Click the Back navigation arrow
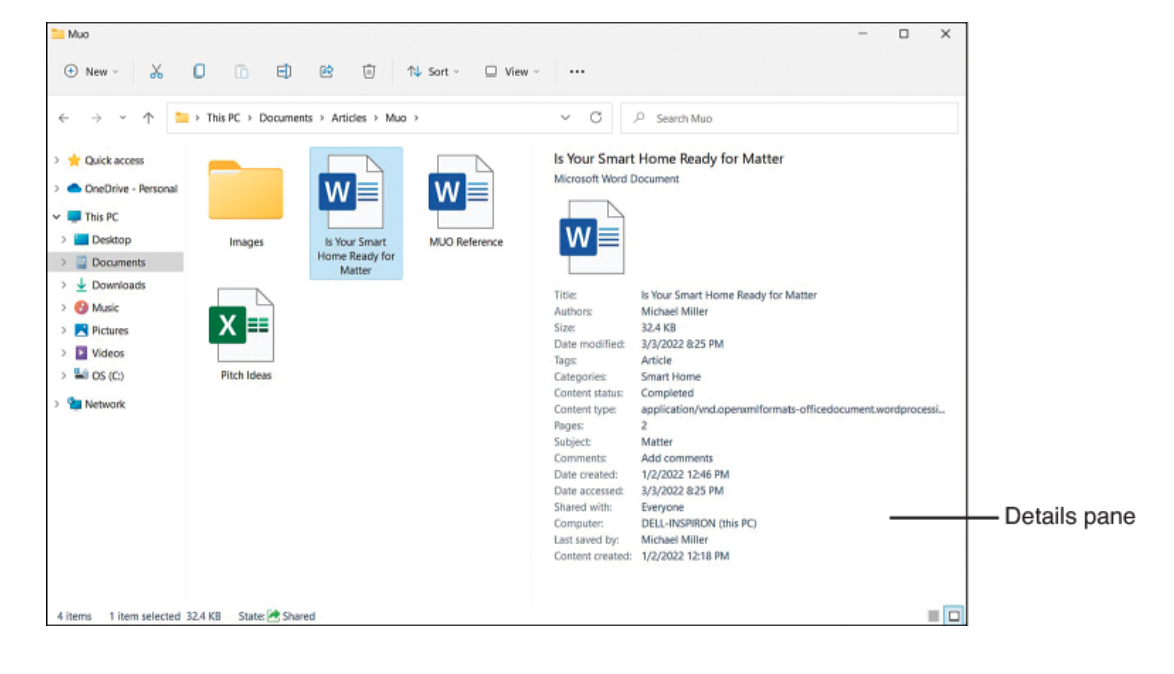 pos(64,118)
